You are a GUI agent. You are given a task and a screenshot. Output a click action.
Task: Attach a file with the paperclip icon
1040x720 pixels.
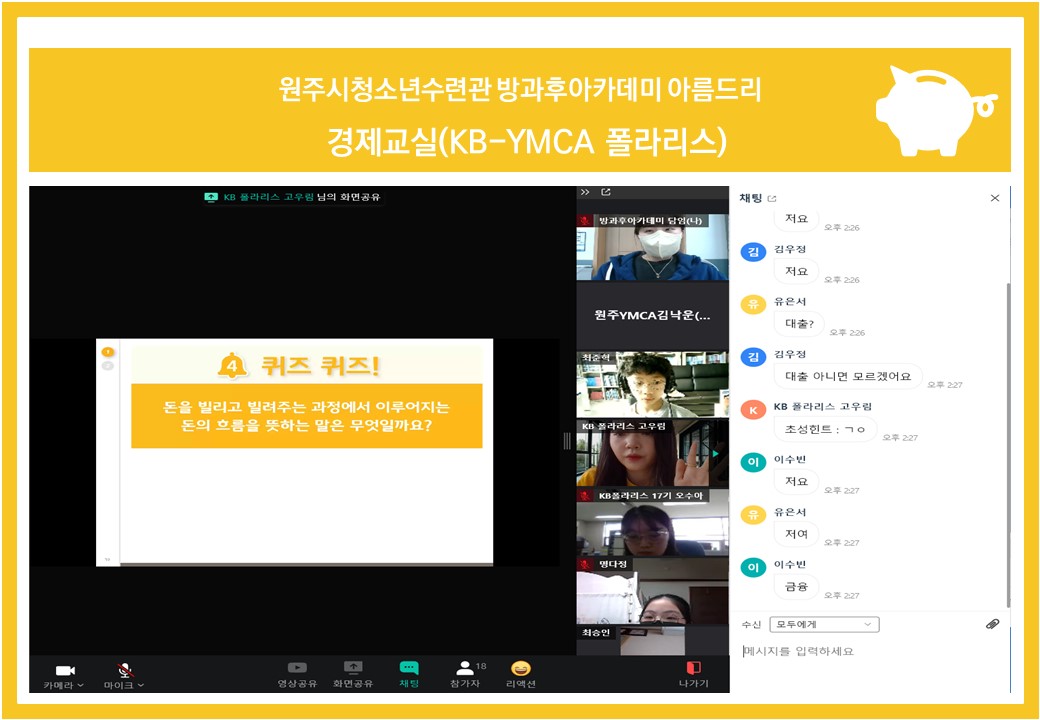[x=992, y=624]
